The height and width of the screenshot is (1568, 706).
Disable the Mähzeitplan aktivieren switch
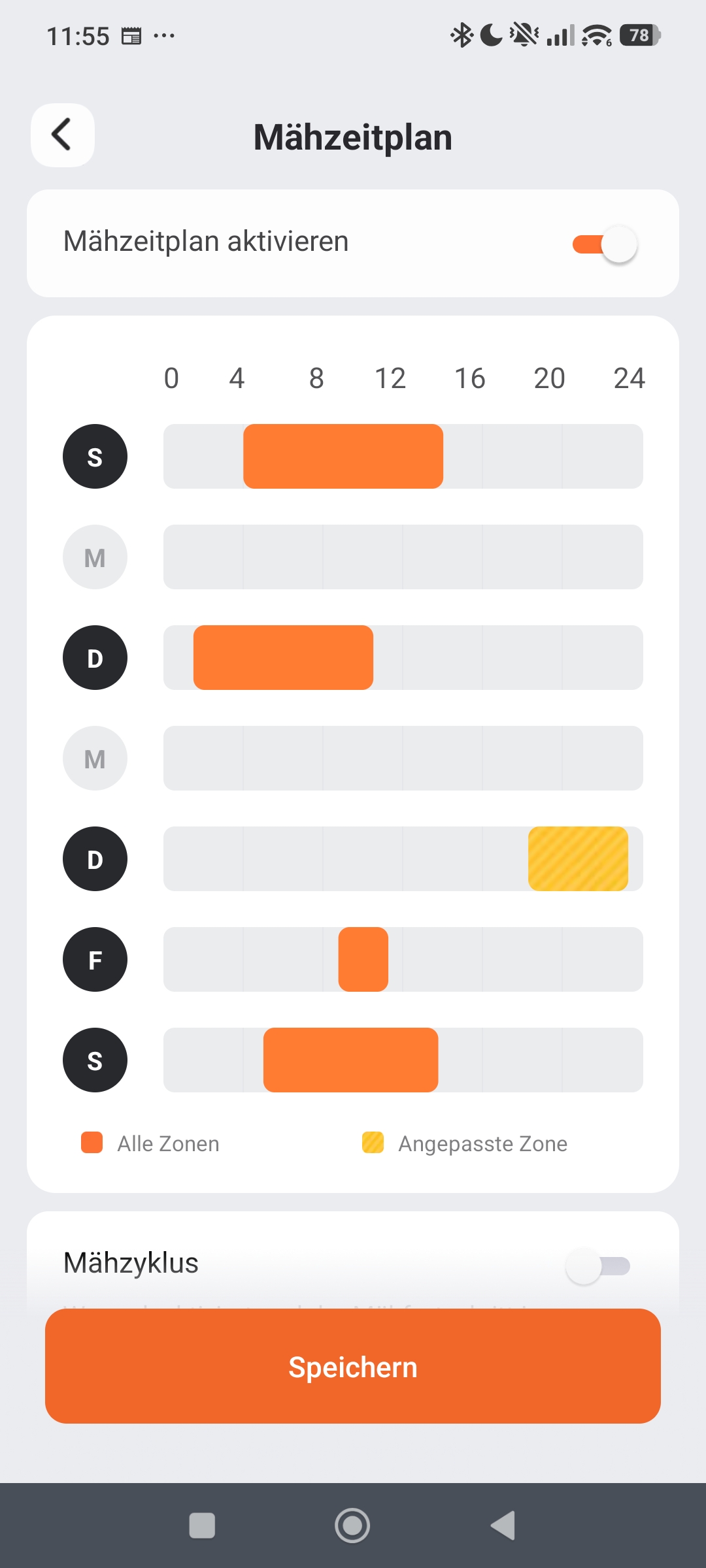[x=605, y=244]
